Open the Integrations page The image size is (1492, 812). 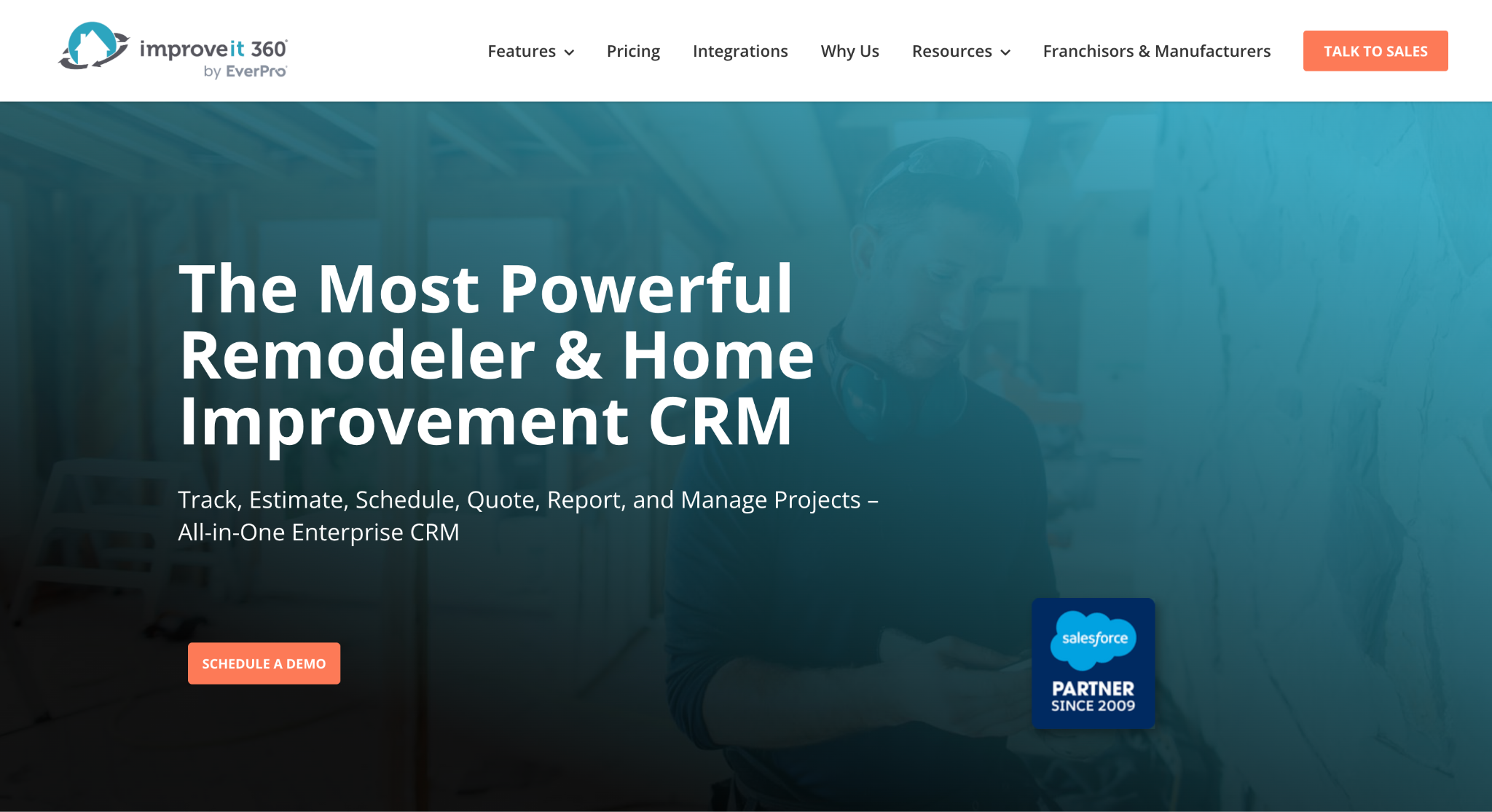(740, 51)
